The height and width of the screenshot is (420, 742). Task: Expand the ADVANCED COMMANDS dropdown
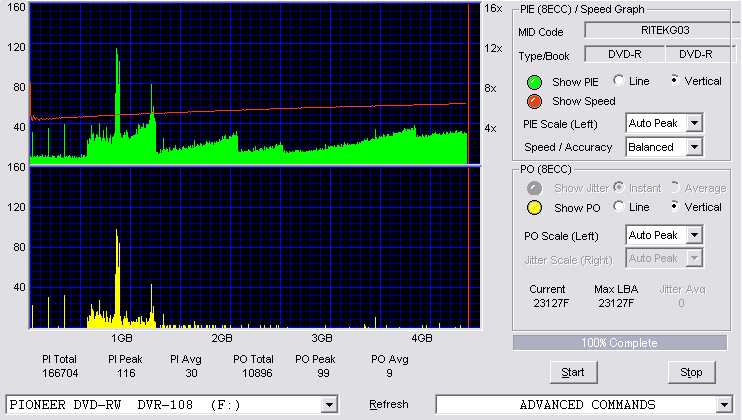724,405
